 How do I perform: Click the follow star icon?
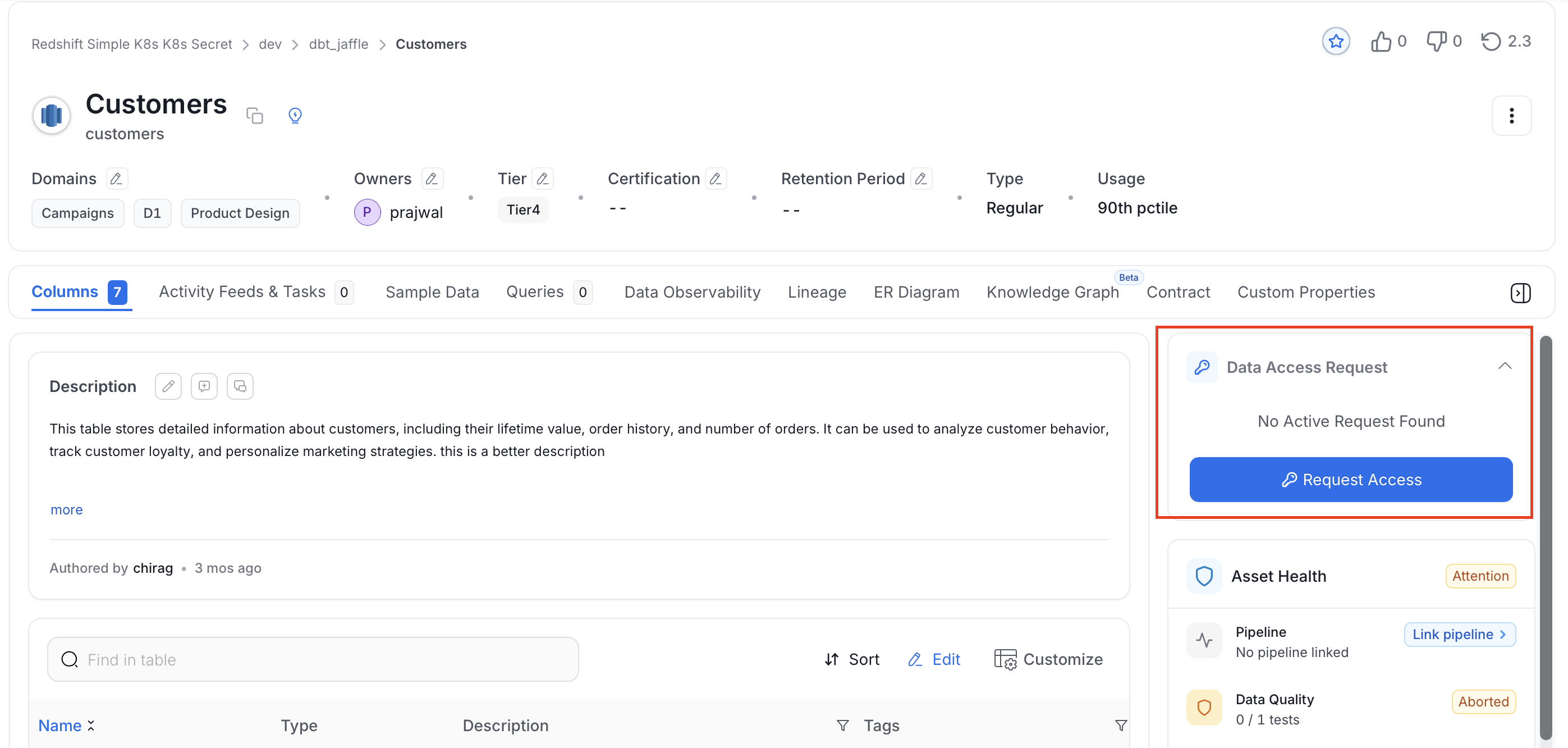[1336, 42]
